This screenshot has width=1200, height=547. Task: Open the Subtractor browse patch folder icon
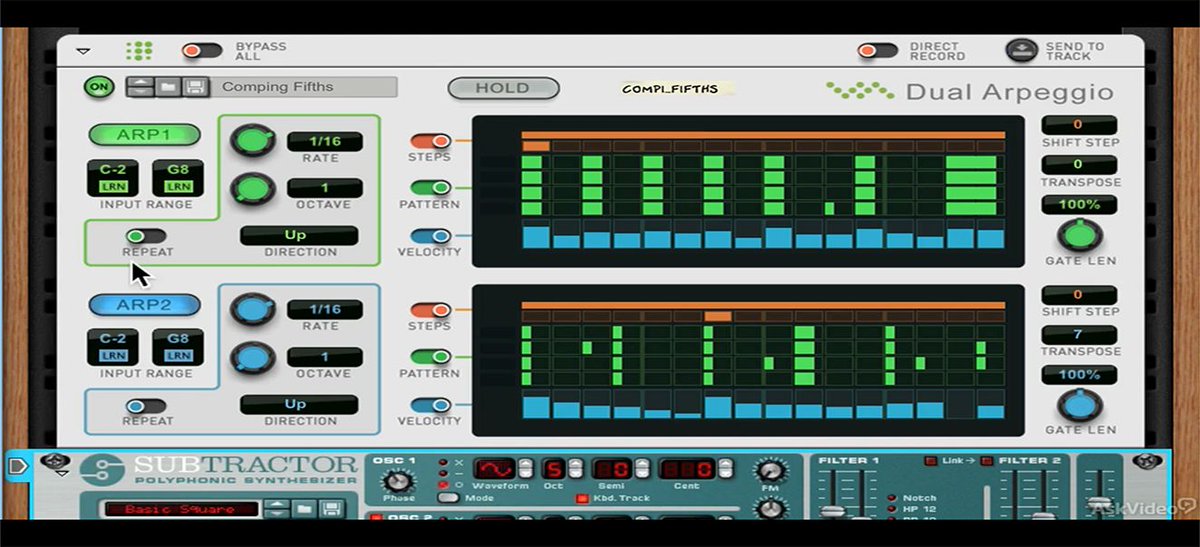[304, 509]
